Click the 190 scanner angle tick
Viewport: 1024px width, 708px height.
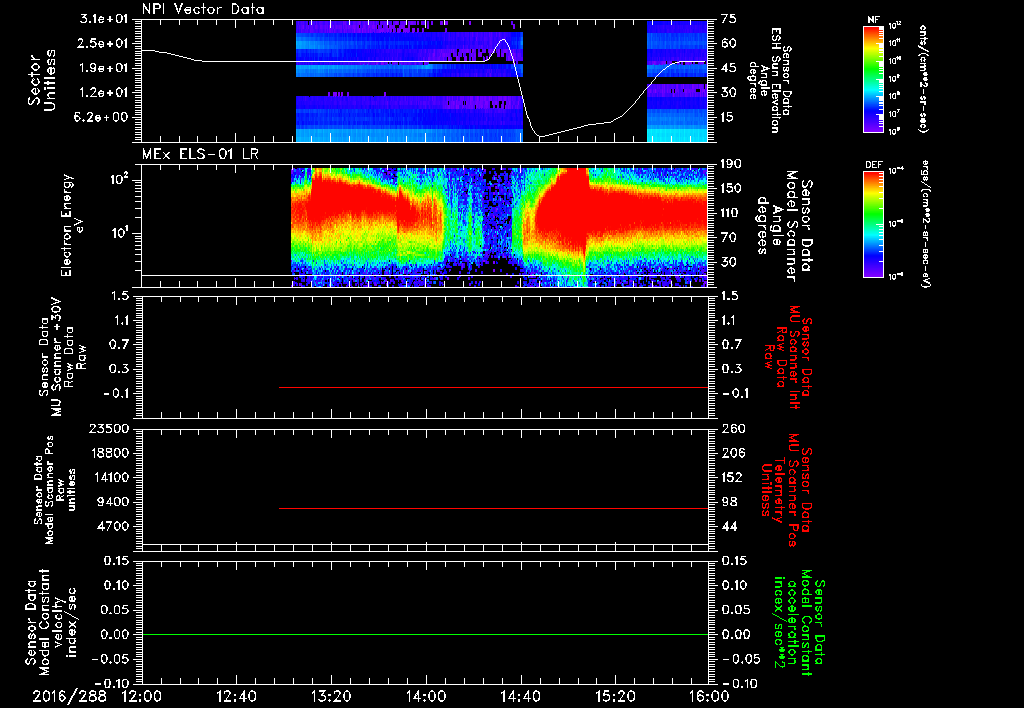732,164
